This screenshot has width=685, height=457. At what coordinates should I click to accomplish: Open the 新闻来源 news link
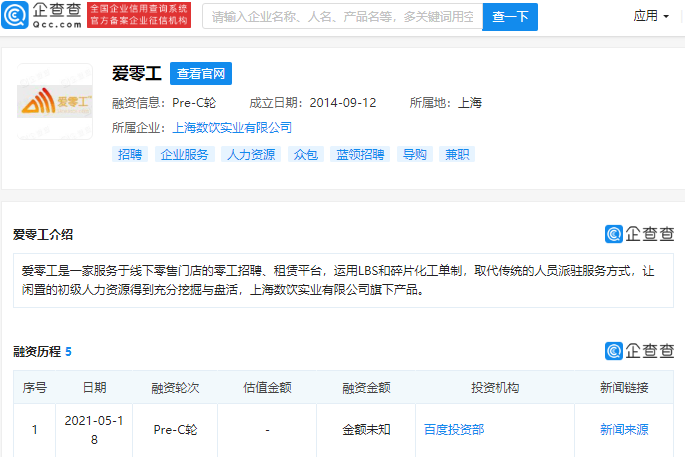point(624,429)
